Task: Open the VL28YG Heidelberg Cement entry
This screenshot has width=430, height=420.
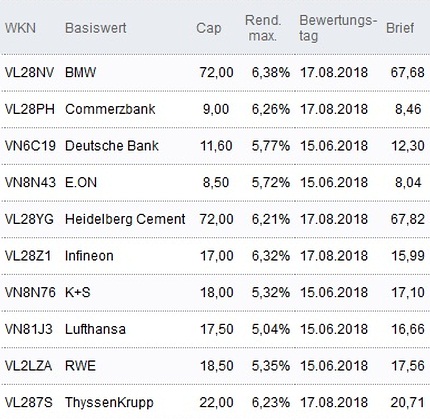Action: [29, 219]
